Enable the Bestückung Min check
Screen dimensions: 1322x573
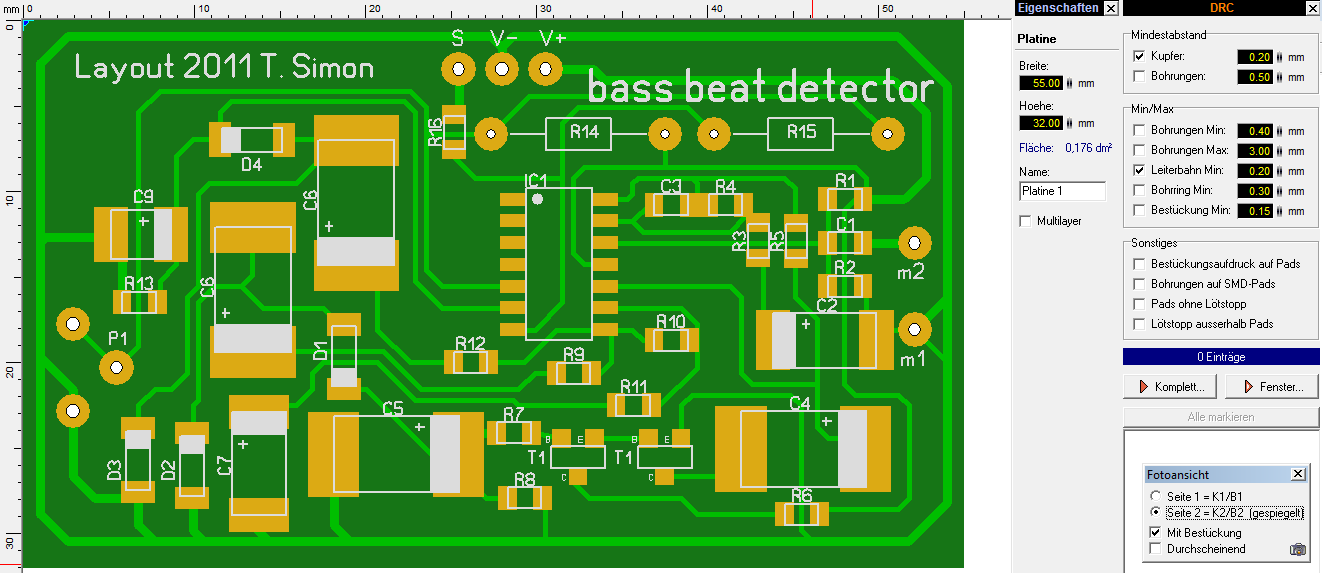coord(1139,210)
